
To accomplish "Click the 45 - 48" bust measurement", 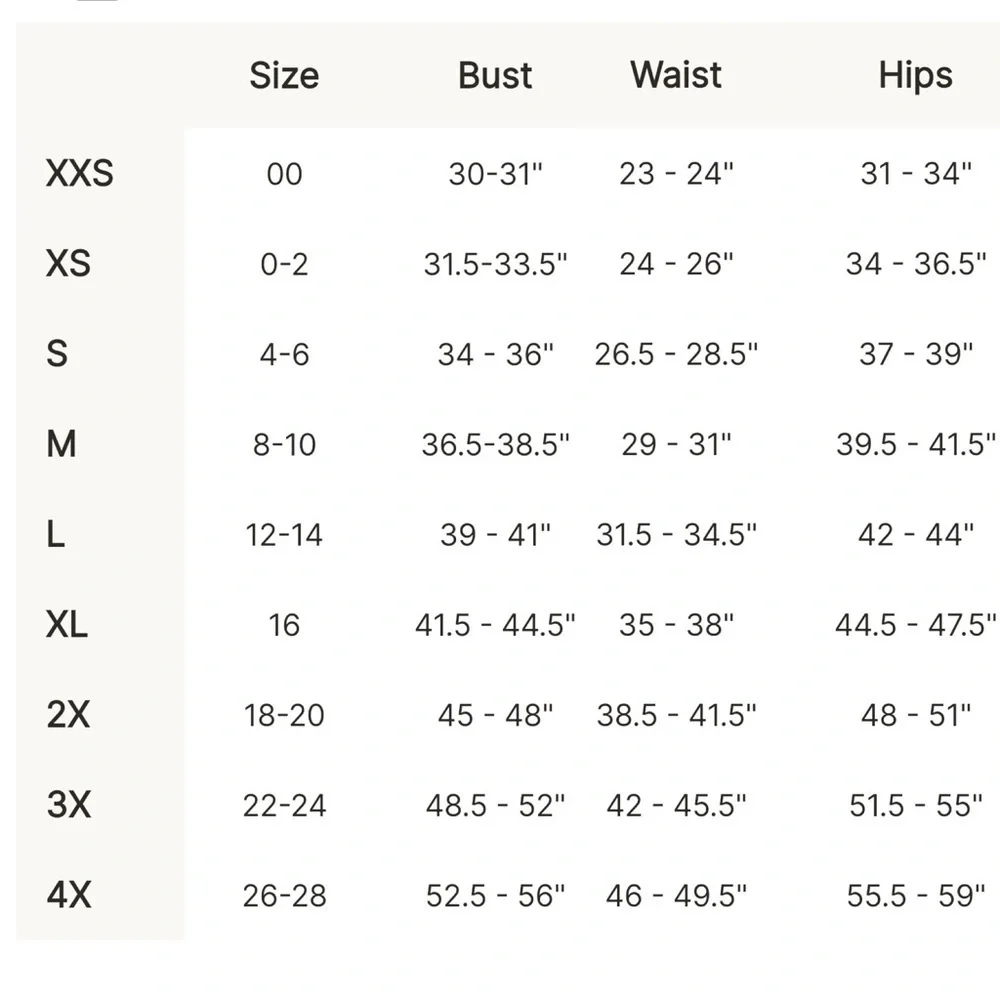I will (495, 715).
